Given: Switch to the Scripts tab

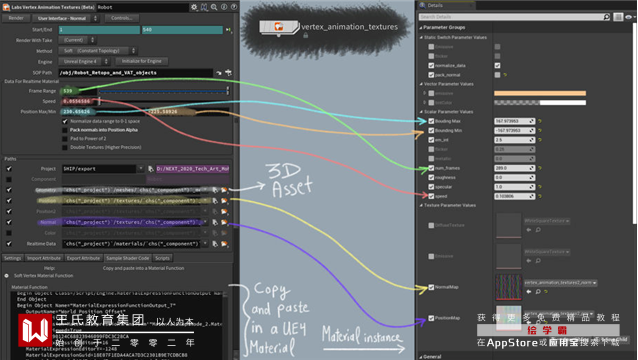Looking at the screenshot, I should click(x=162, y=258).
